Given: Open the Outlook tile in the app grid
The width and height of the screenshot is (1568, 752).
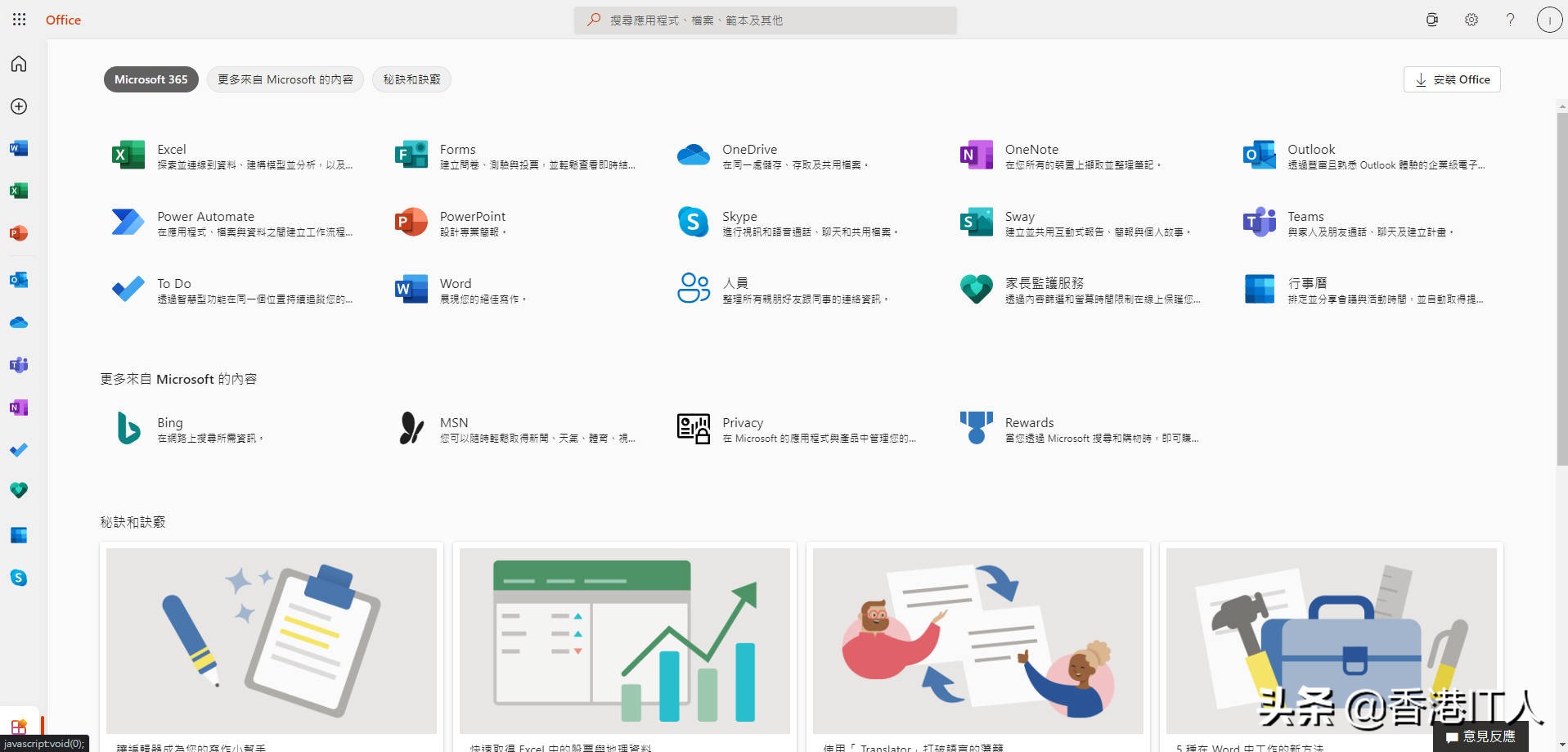Looking at the screenshot, I should tap(1364, 155).
